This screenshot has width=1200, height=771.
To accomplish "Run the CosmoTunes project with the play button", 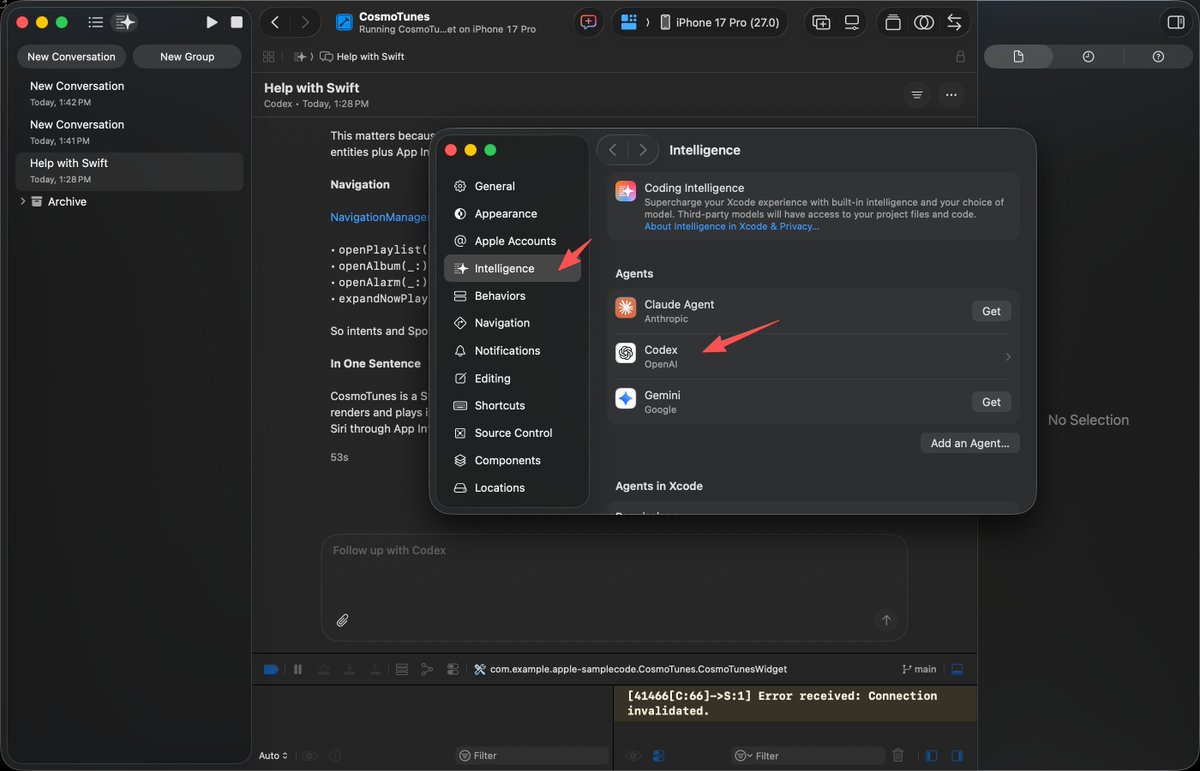I will click(x=211, y=22).
